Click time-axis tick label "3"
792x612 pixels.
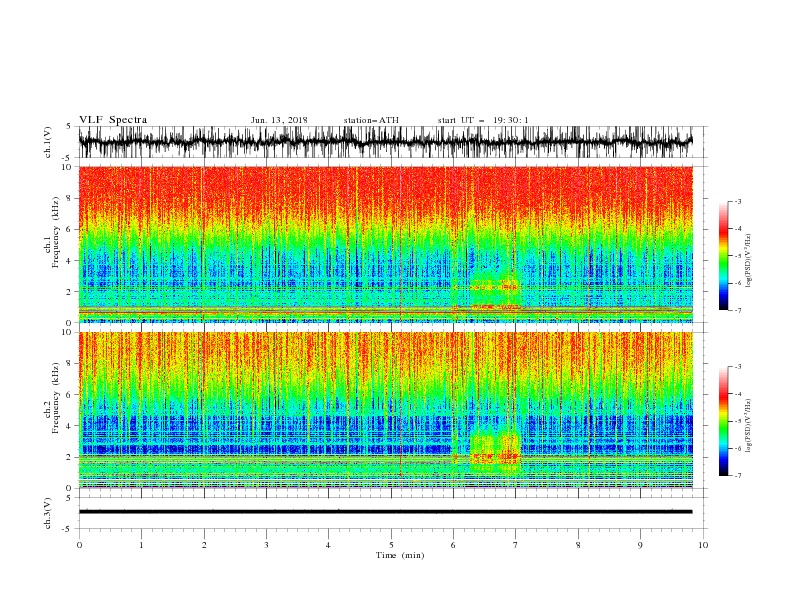click(266, 545)
